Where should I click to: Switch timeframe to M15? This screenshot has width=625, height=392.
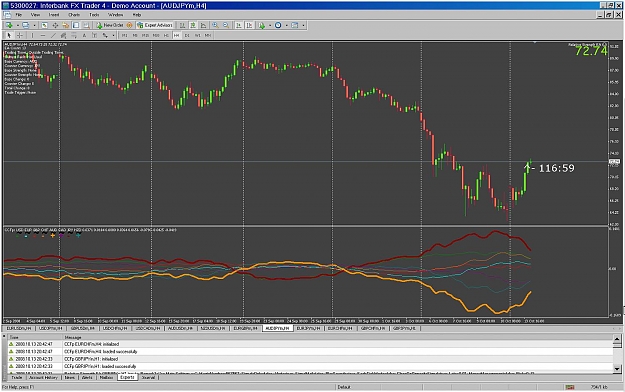pos(145,35)
